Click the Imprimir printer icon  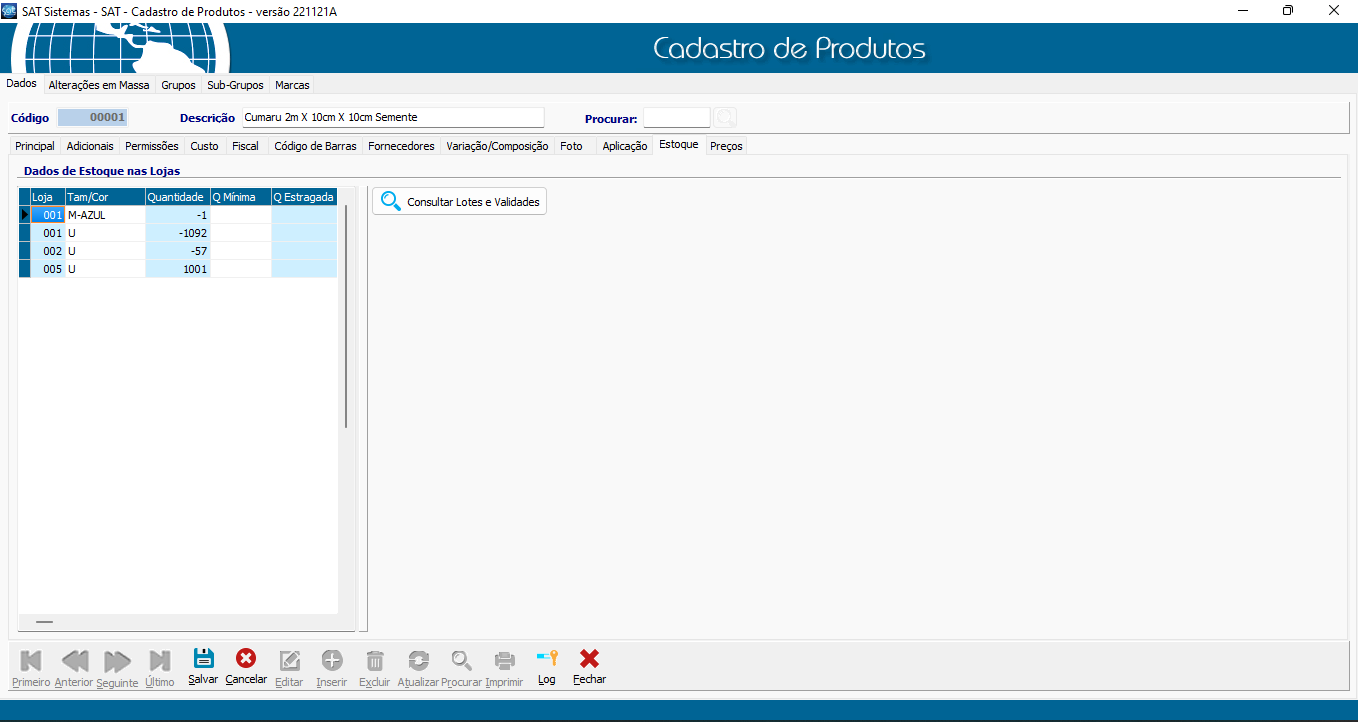pos(504,660)
